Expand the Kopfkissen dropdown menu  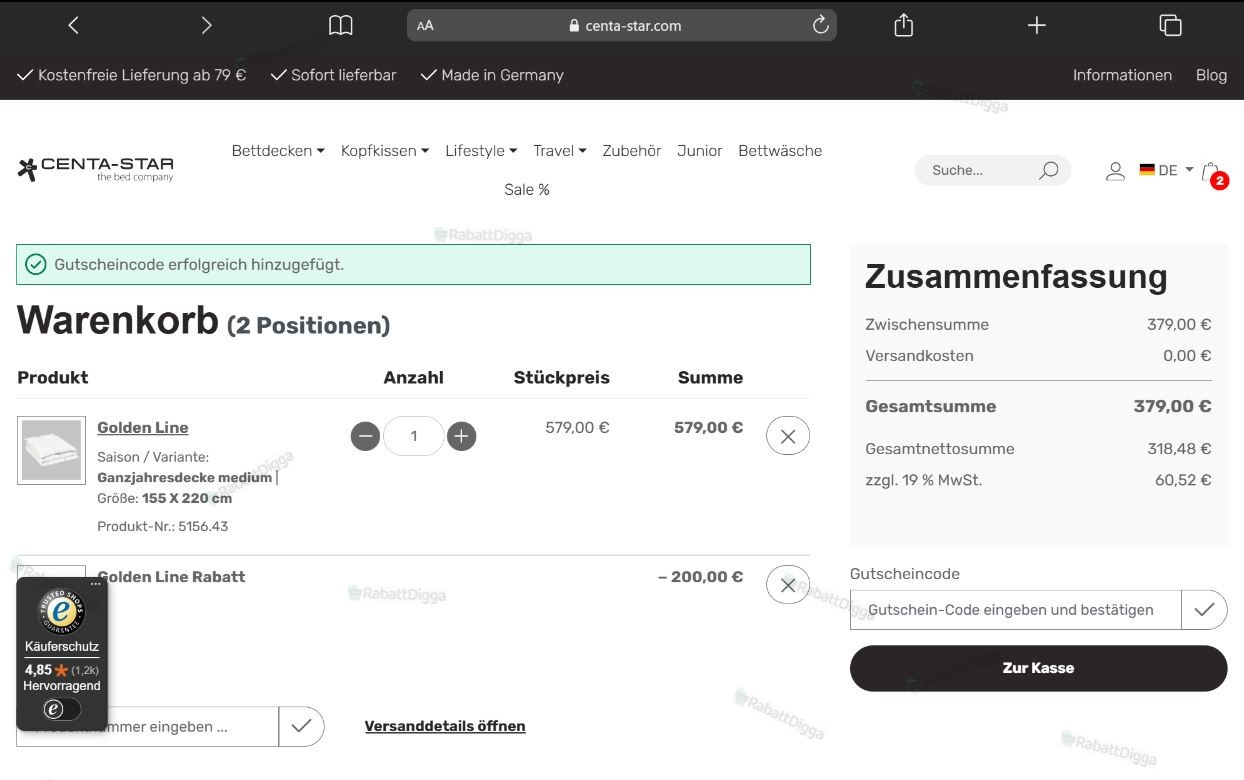pyautogui.click(x=385, y=151)
